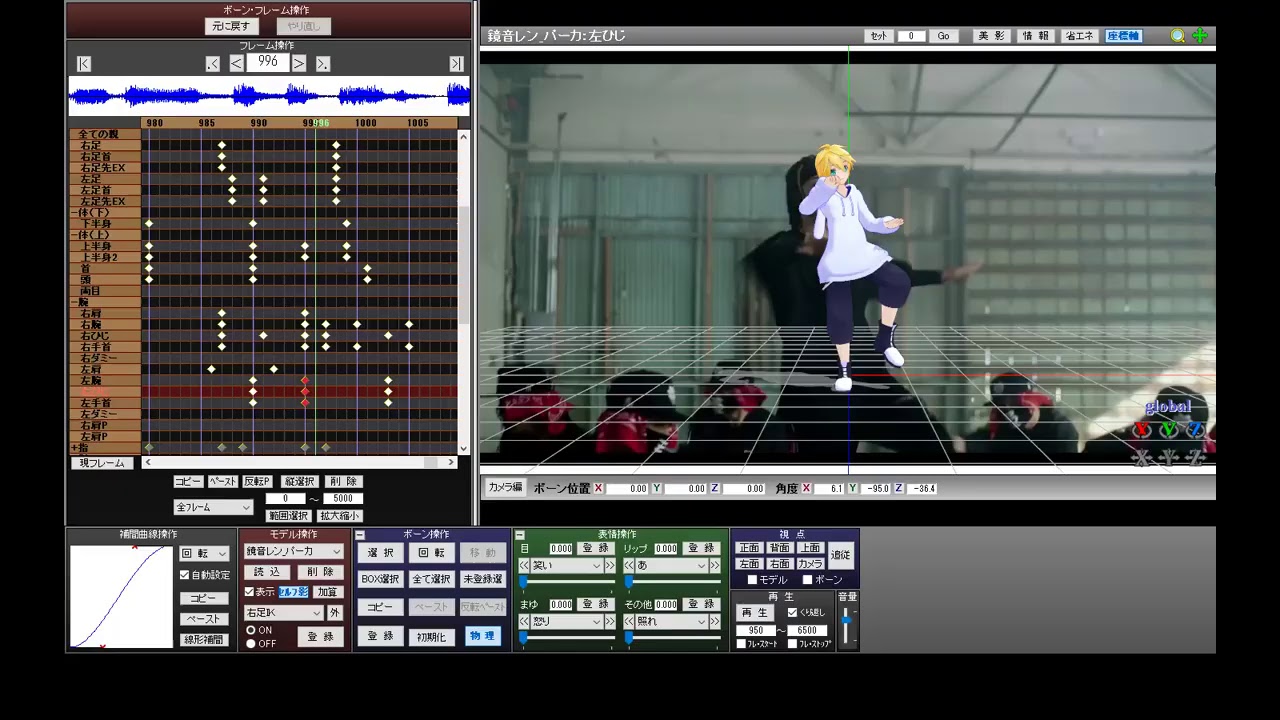Open the 照れ other morph dropdown

tap(671, 622)
